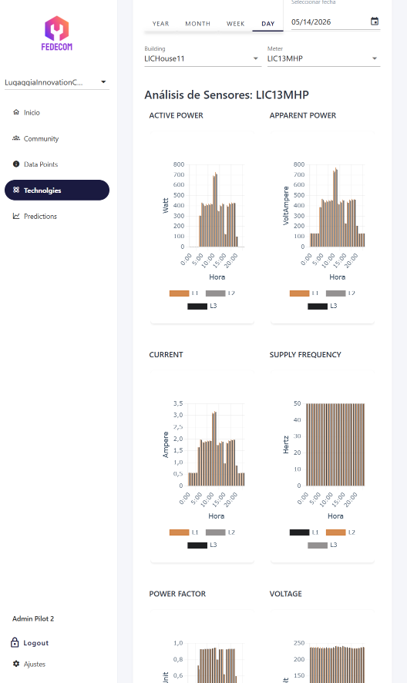Expand the Meter dropdown showing LIC13MHP

click(x=323, y=58)
